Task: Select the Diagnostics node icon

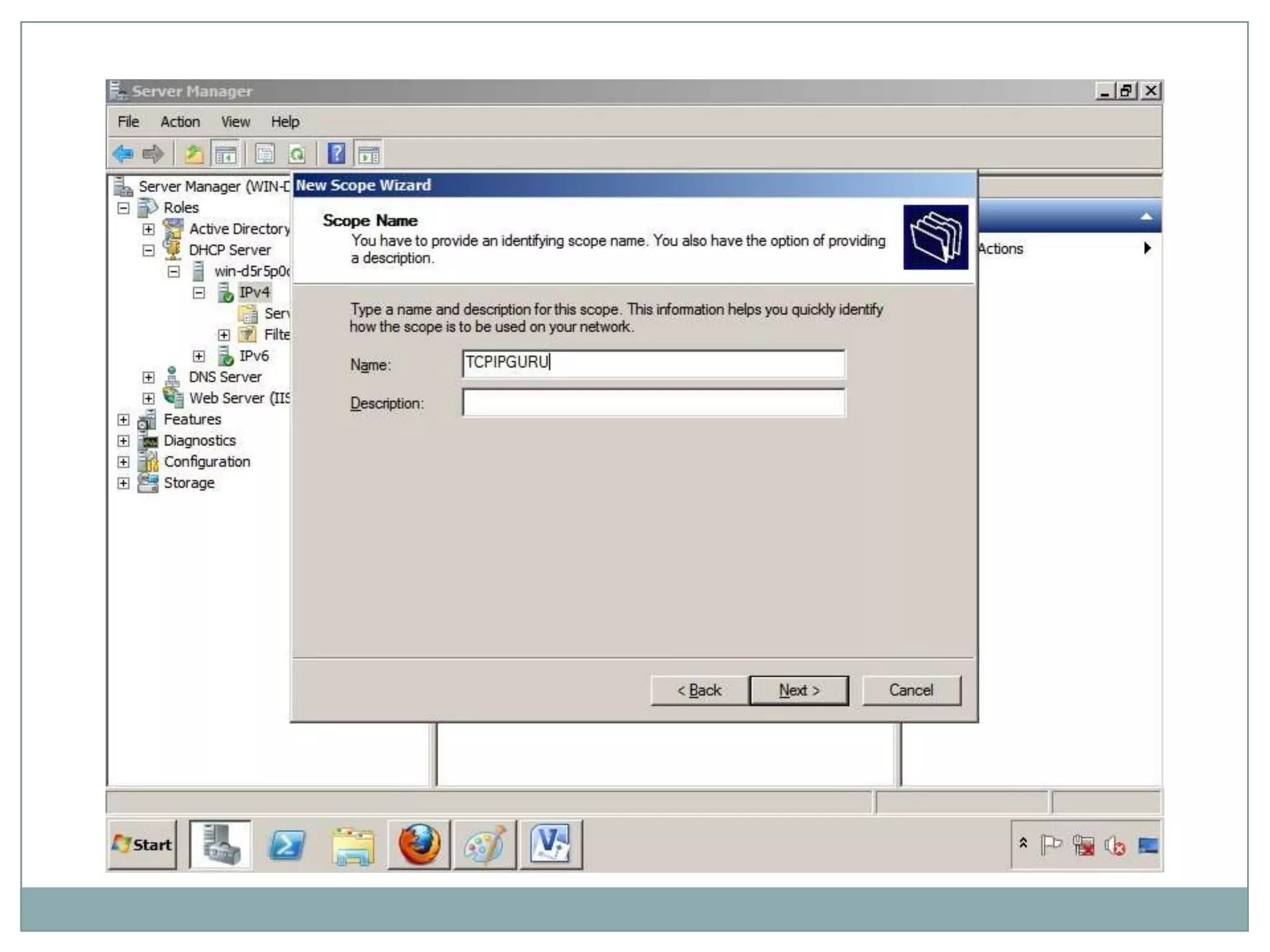Action: (149, 441)
